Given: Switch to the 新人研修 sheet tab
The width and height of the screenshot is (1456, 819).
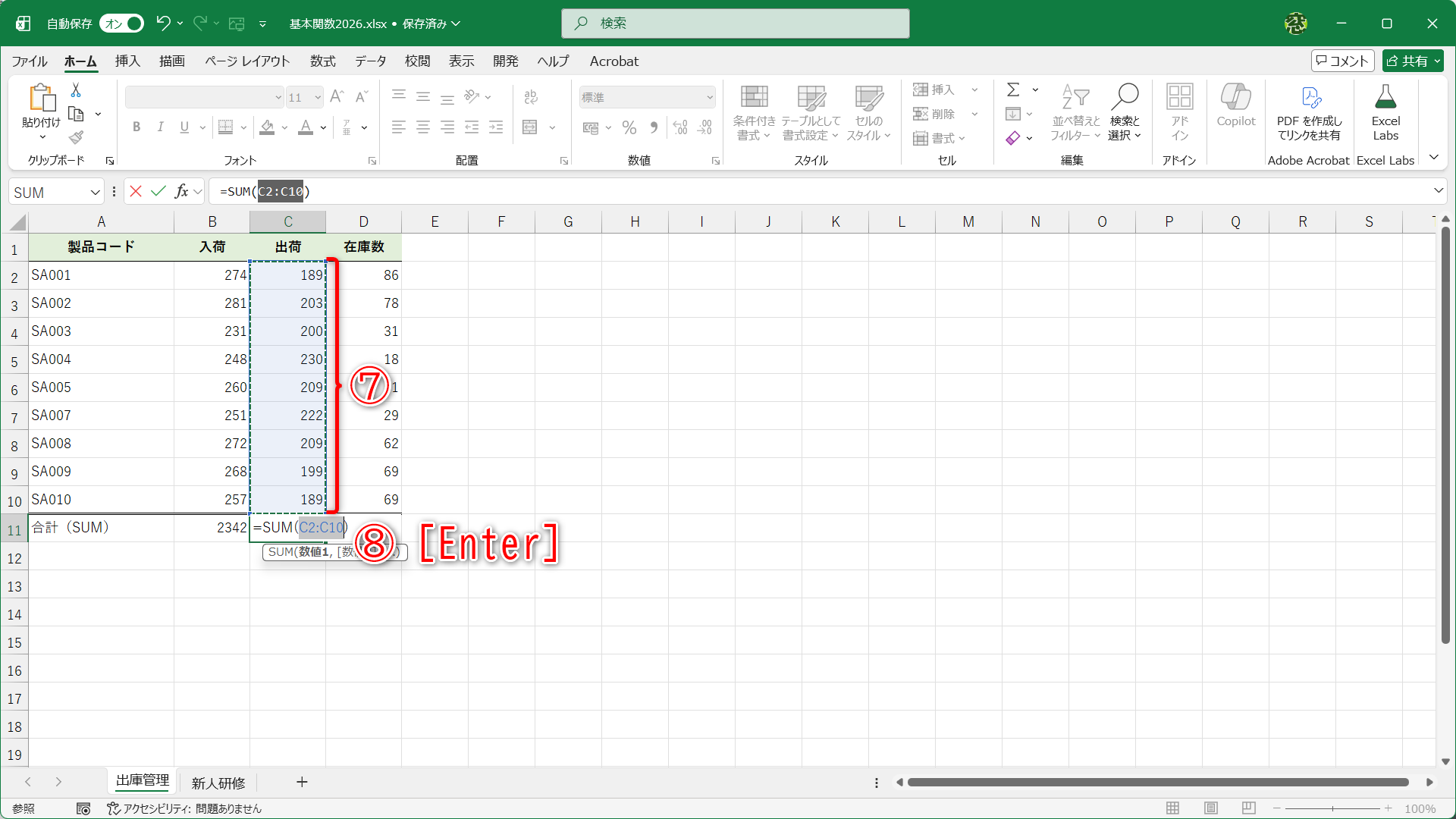Looking at the screenshot, I should pos(218,783).
